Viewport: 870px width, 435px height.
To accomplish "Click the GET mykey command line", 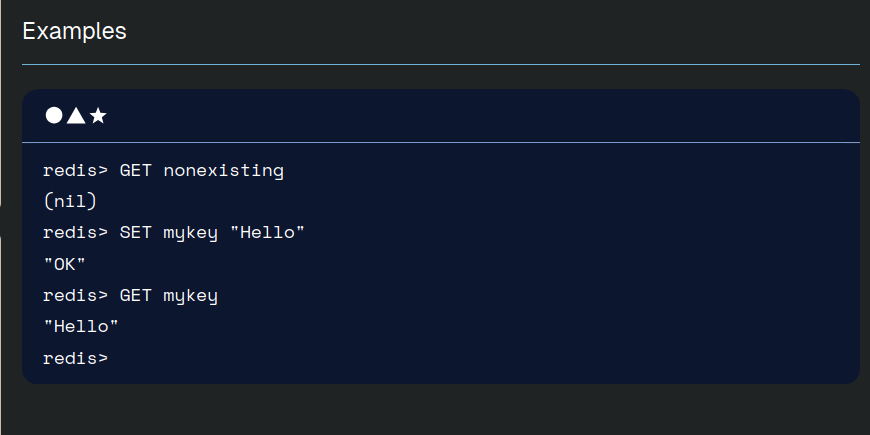I will pos(130,296).
